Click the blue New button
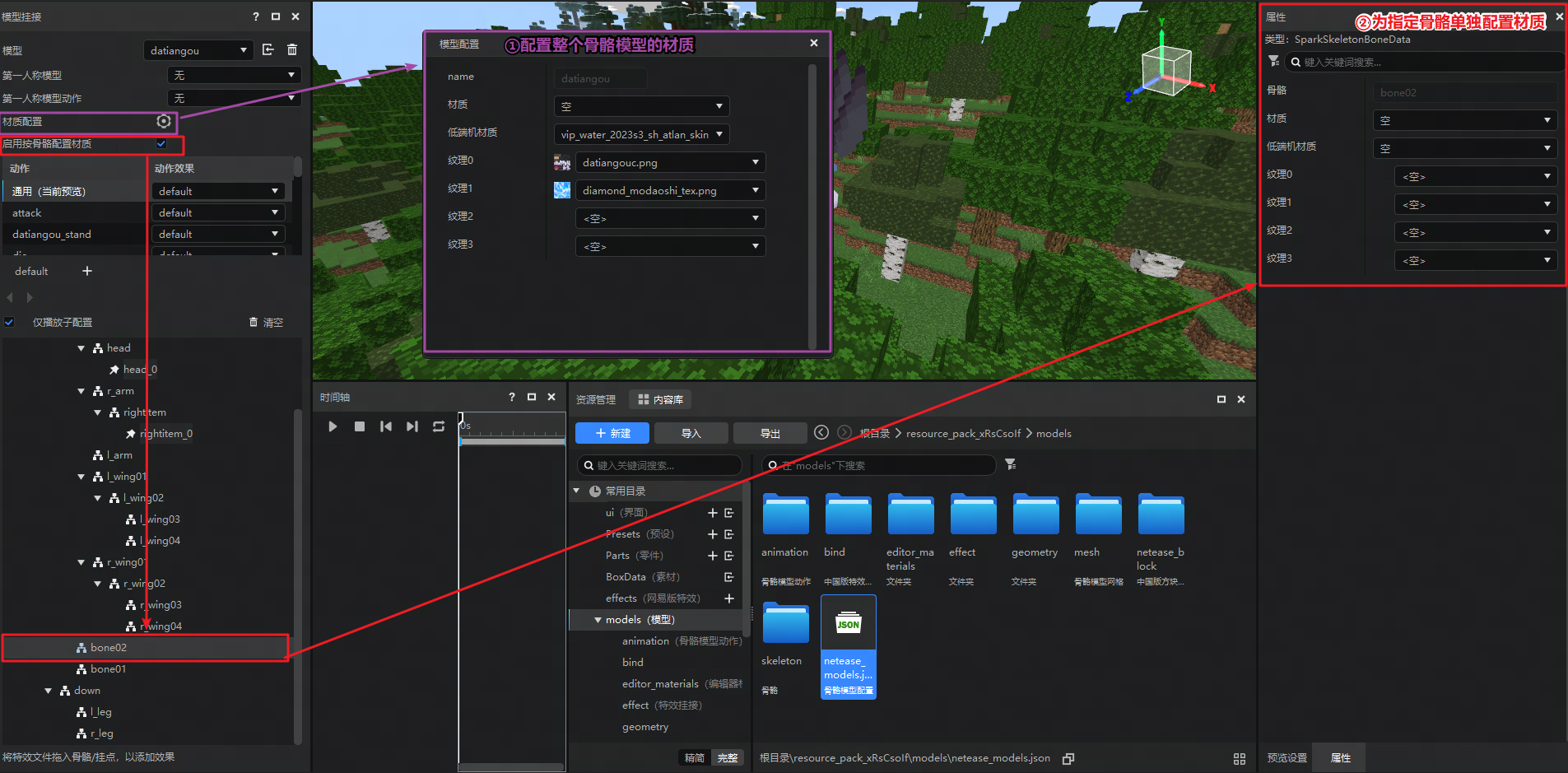 coord(612,433)
